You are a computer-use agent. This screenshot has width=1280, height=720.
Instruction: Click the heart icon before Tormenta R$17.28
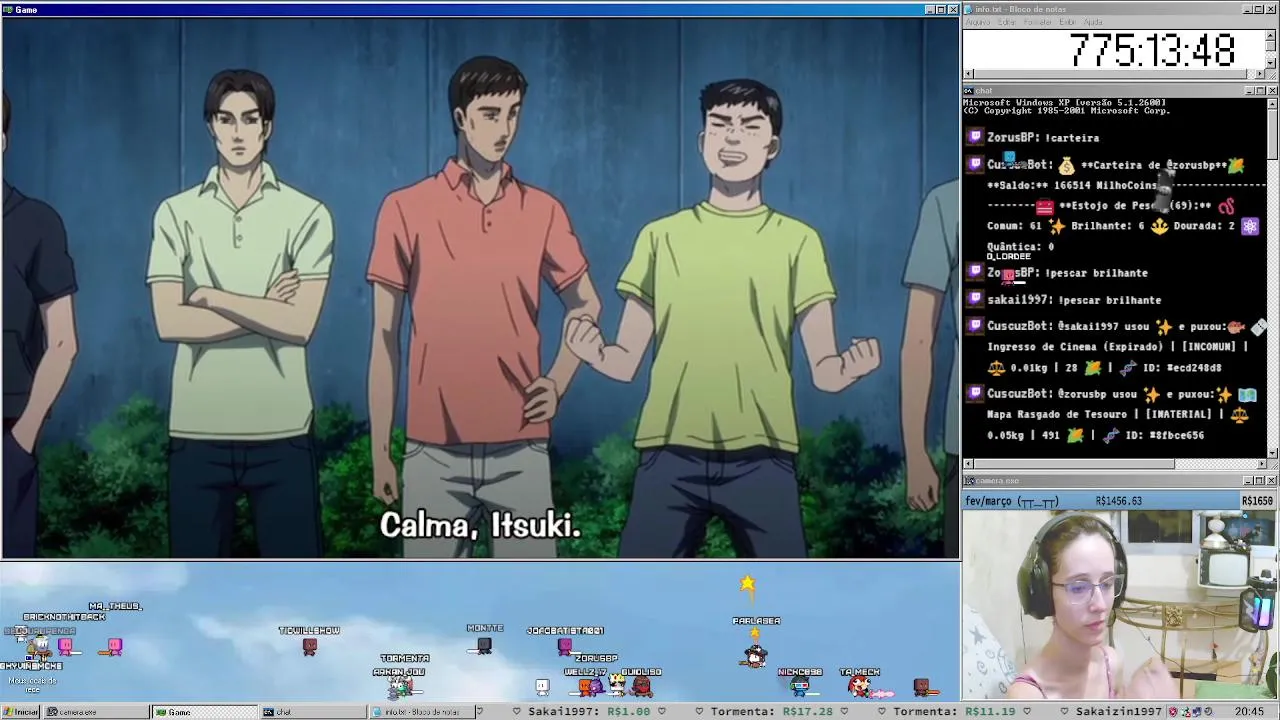tap(699, 711)
